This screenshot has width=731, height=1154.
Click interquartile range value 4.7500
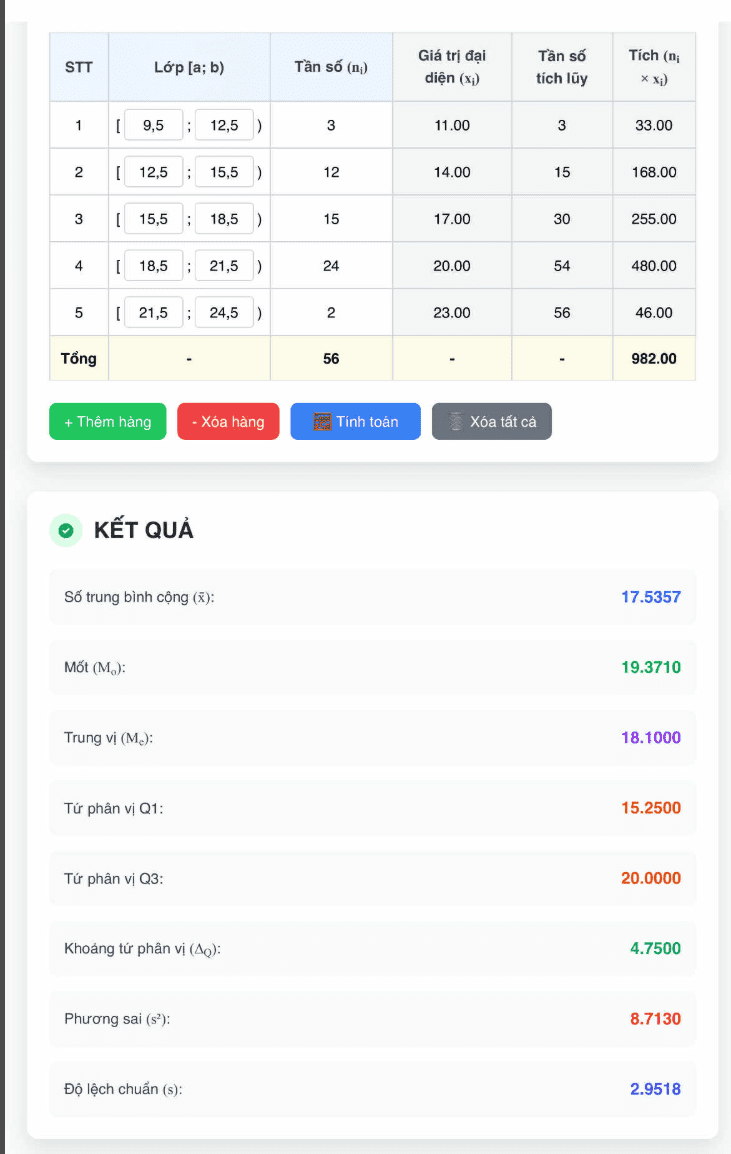655,949
